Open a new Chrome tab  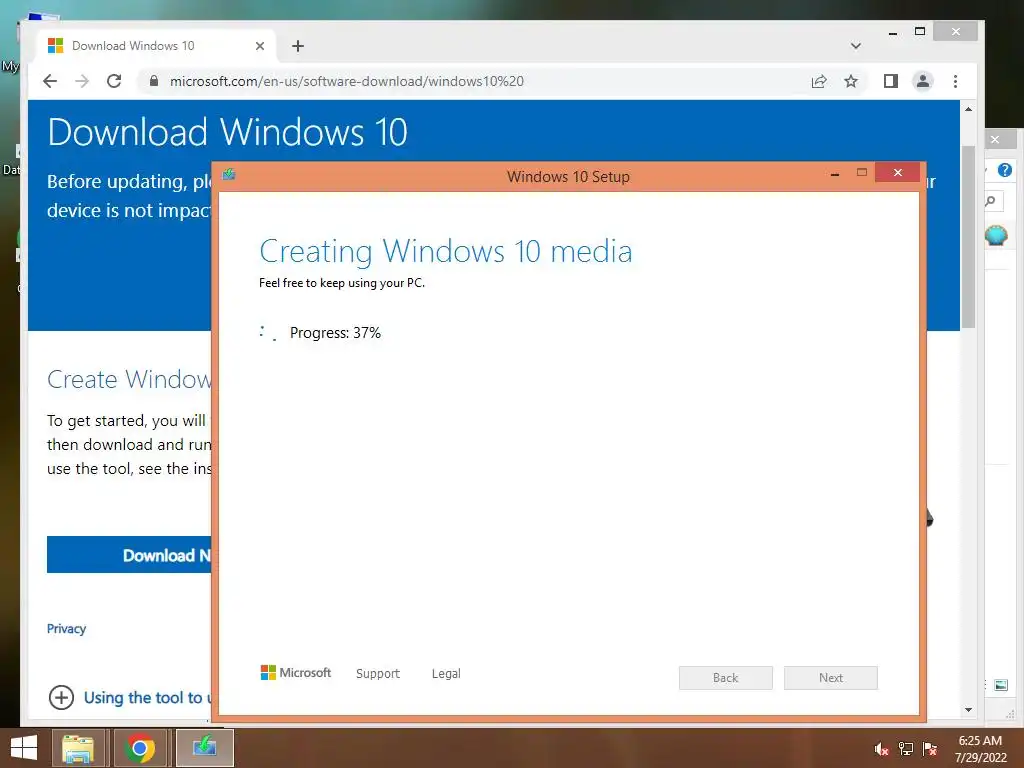click(x=298, y=46)
